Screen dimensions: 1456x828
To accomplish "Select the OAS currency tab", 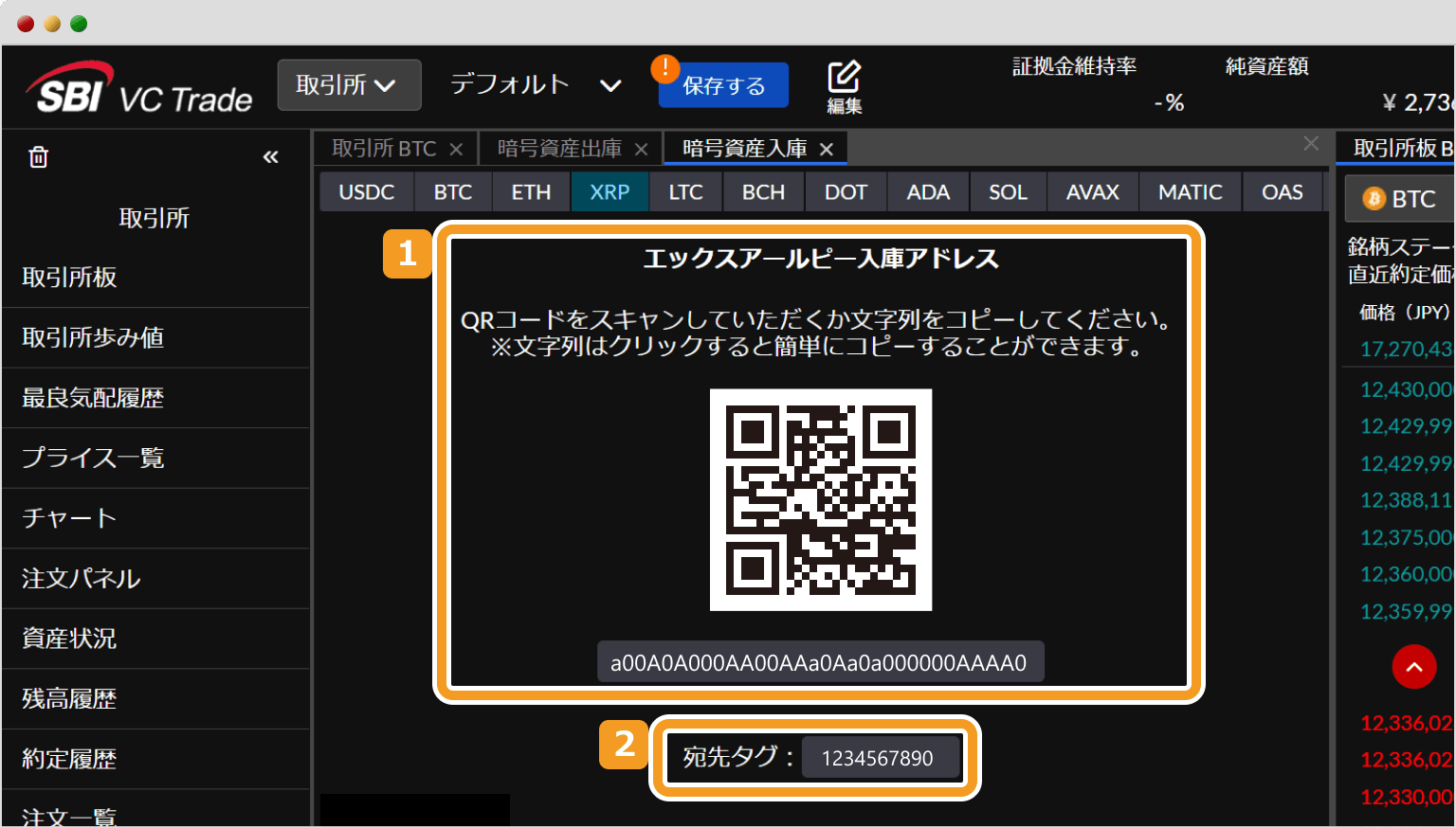I will (1282, 192).
